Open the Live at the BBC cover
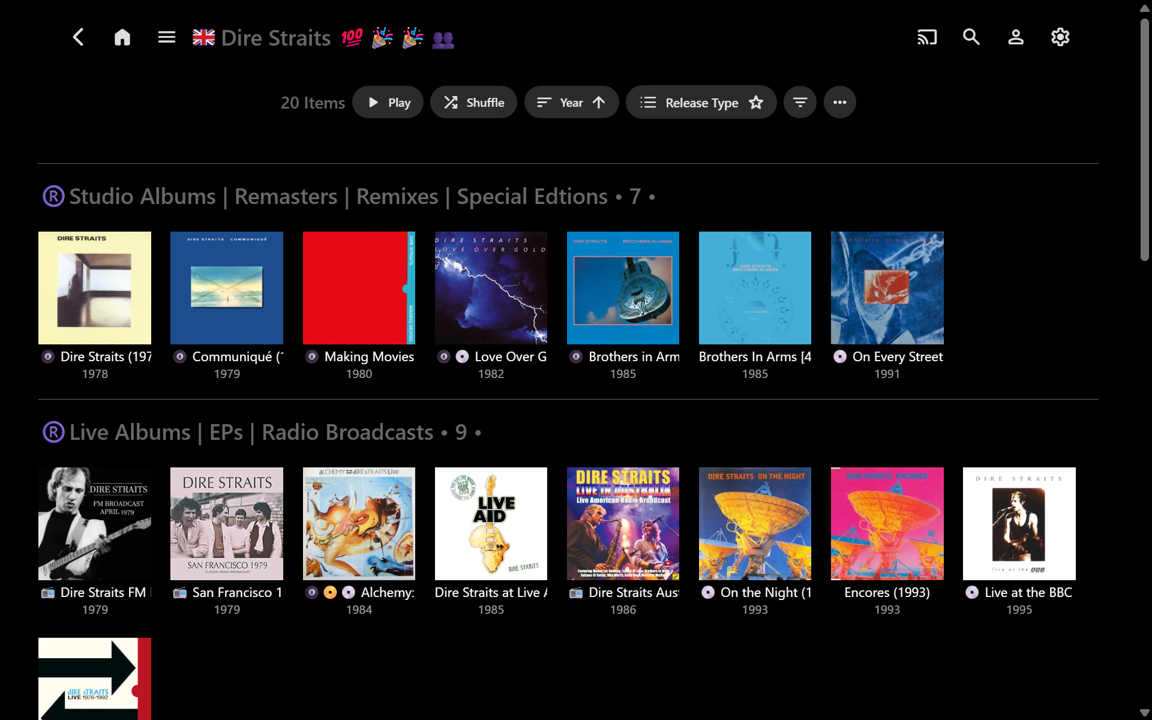The width and height of the screenshot is (1152, 720). tap(1019, 524)
